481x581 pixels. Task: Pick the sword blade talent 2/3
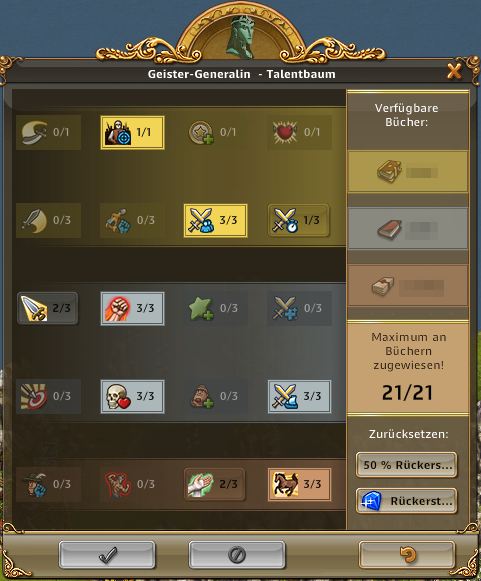point(48,308)
